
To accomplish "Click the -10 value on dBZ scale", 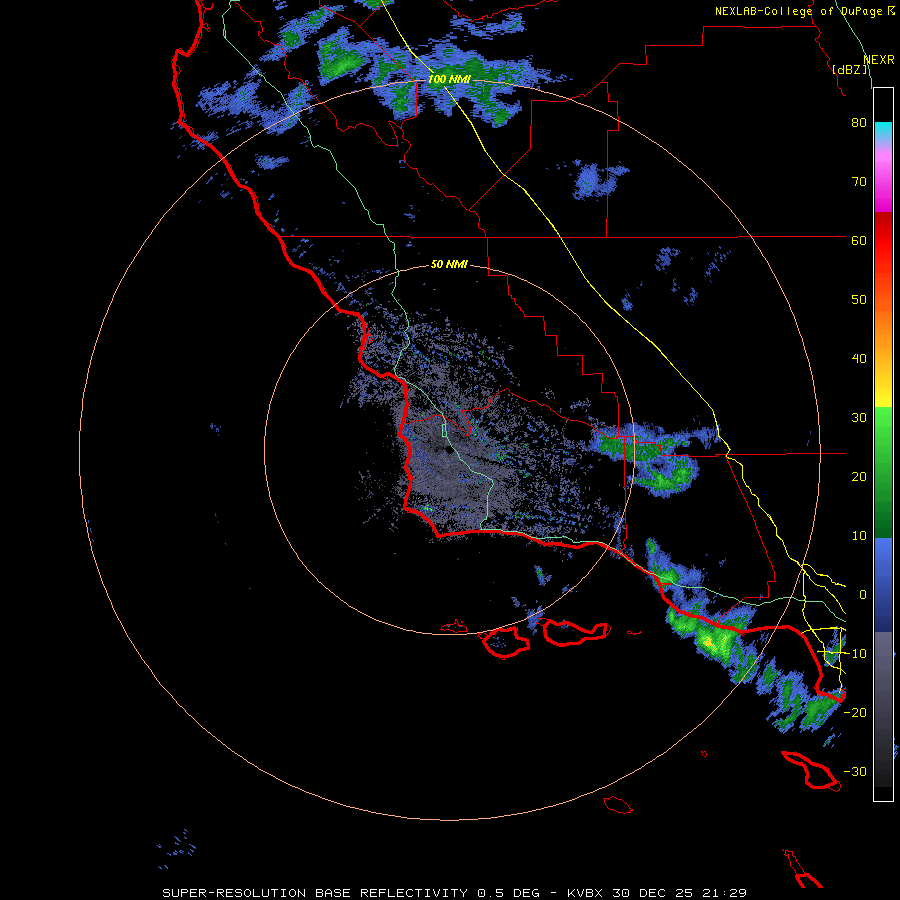I will click(855, 653).
